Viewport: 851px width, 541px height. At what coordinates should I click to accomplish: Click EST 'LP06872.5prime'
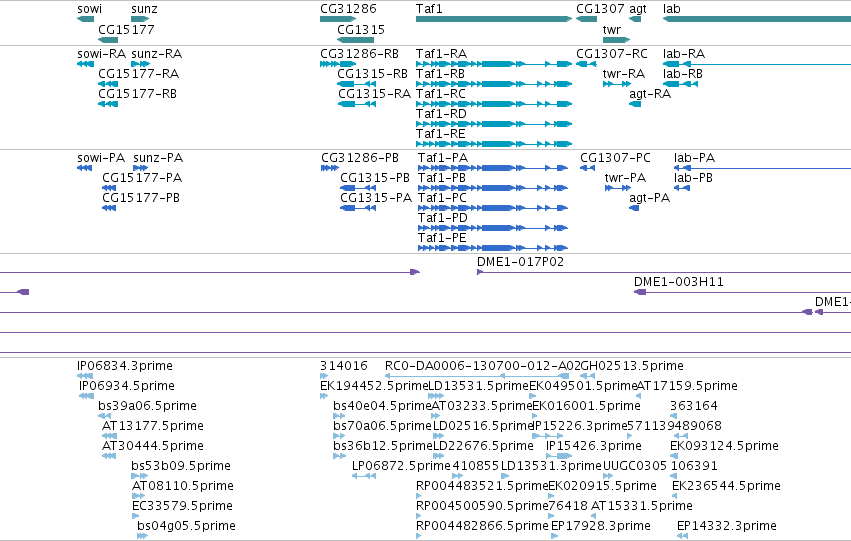pyautogui.click(x=401, y=466)
